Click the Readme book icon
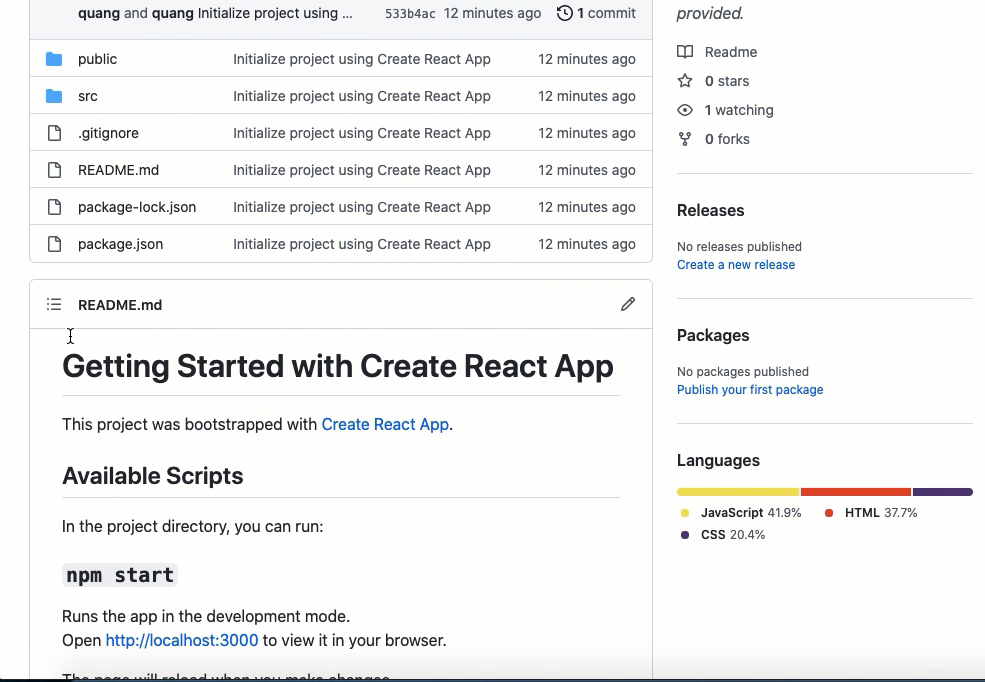Screen dimensions: 985x682 tap(685, 52)
